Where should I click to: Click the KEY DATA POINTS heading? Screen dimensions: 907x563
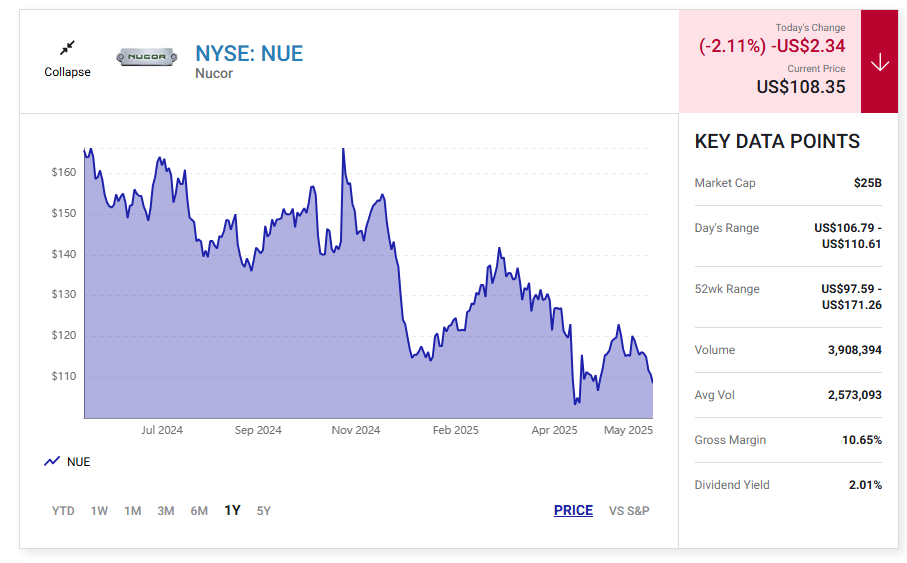[777, 141]
